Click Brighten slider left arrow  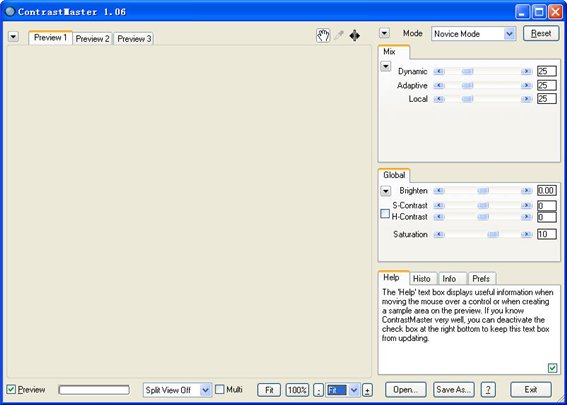(439, 191)
